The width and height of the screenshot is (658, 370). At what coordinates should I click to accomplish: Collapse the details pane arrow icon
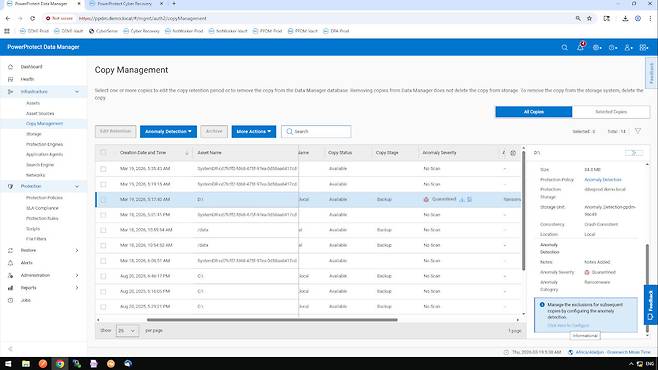point(633,153)
